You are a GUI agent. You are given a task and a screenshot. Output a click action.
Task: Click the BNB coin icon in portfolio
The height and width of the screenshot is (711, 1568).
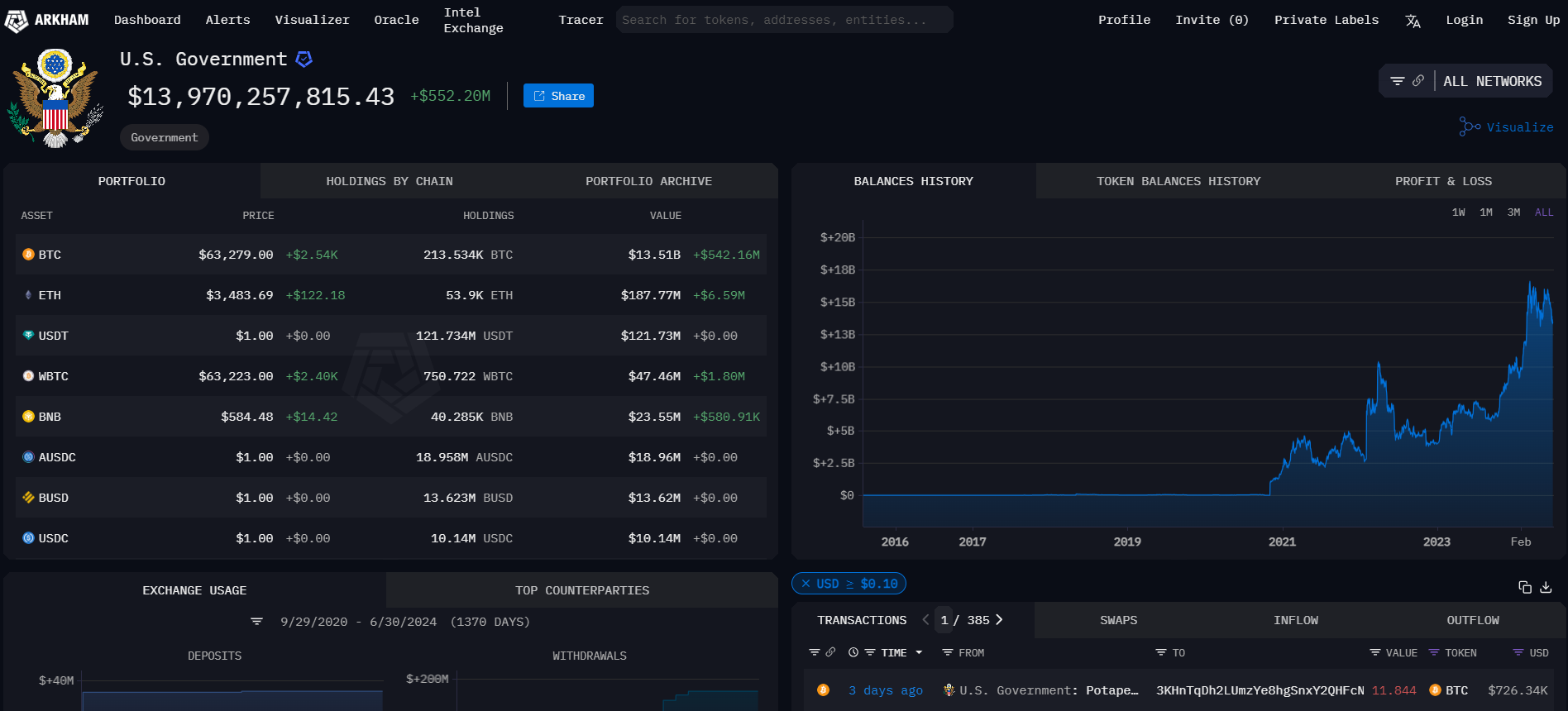tap(28, 417)
